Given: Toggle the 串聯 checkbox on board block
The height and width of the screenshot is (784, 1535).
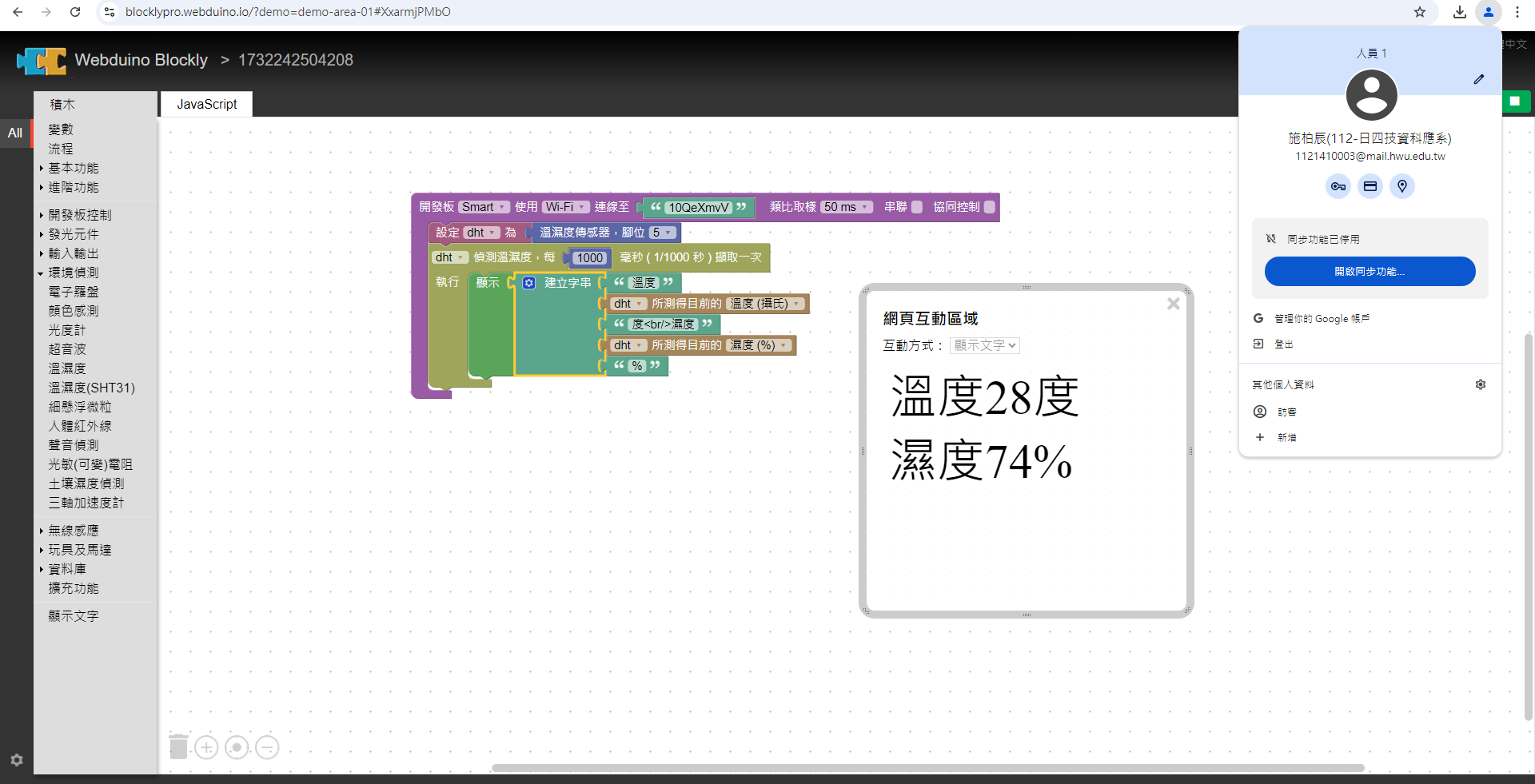Looking at the screenshot, I should click(x=917, y=207).
